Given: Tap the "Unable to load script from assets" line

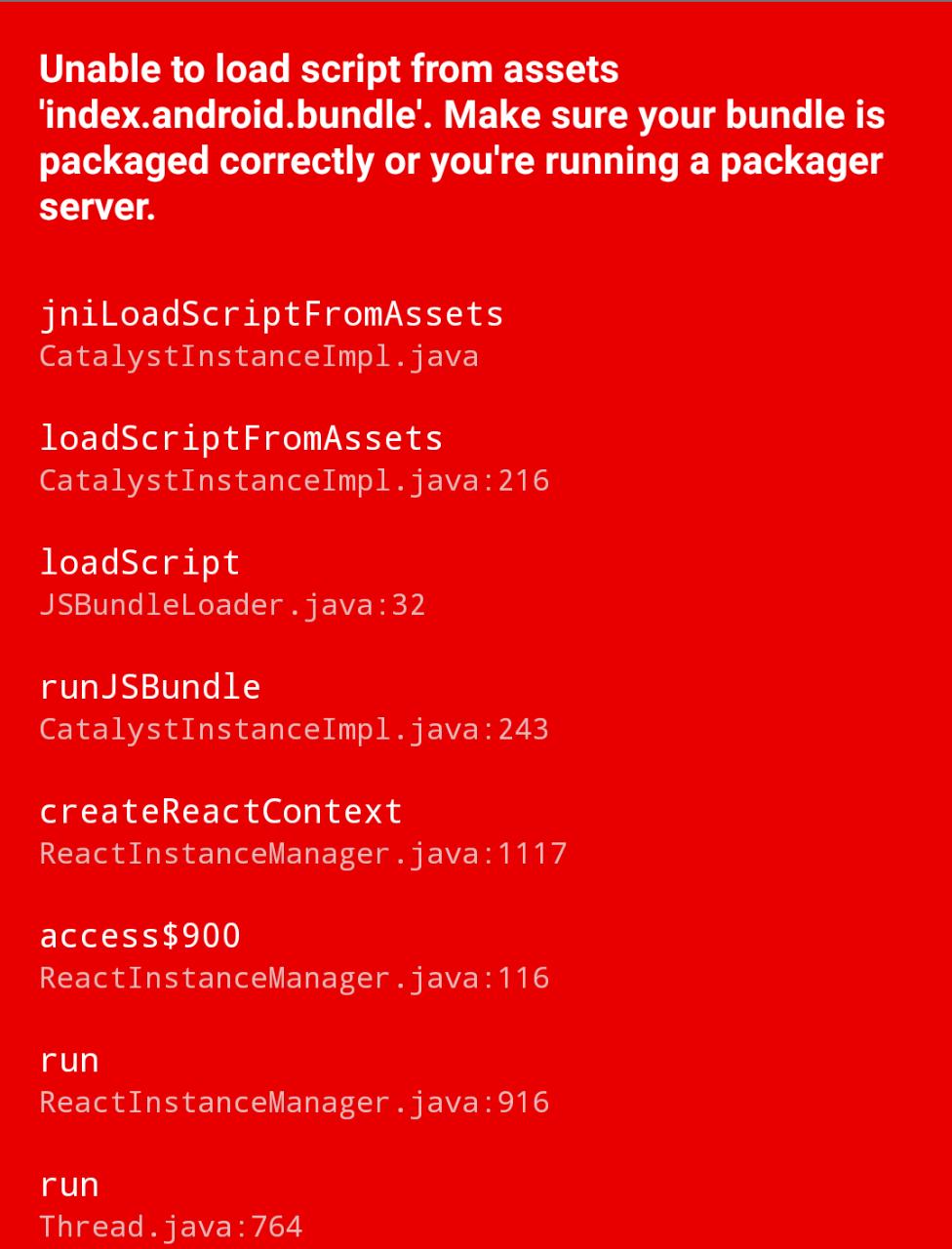Looking at the screenshot, I should click(x=329, y=70).
